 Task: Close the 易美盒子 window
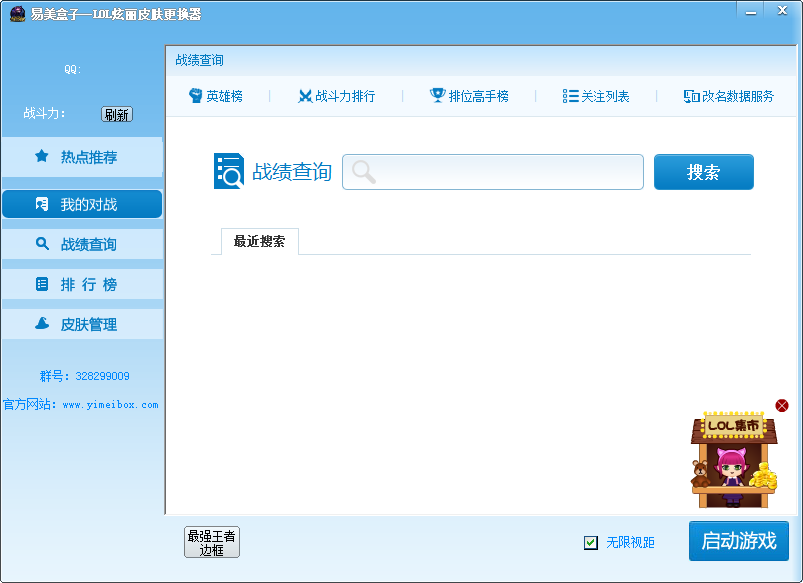[x=782, y=10]
